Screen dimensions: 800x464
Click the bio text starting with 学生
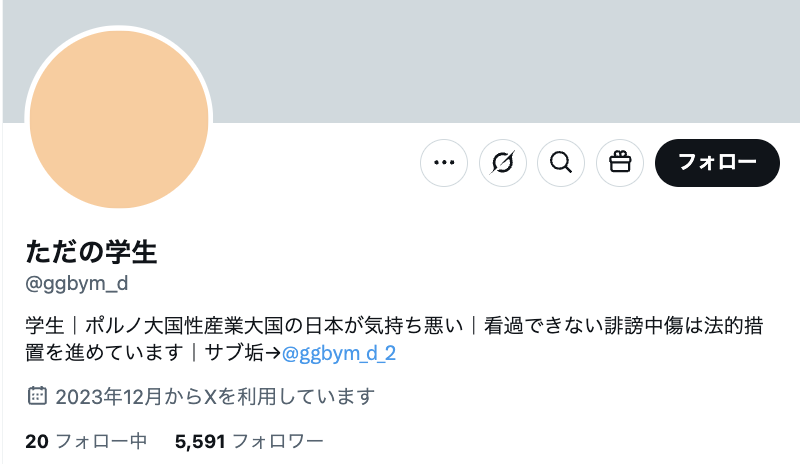coord(394,339)
